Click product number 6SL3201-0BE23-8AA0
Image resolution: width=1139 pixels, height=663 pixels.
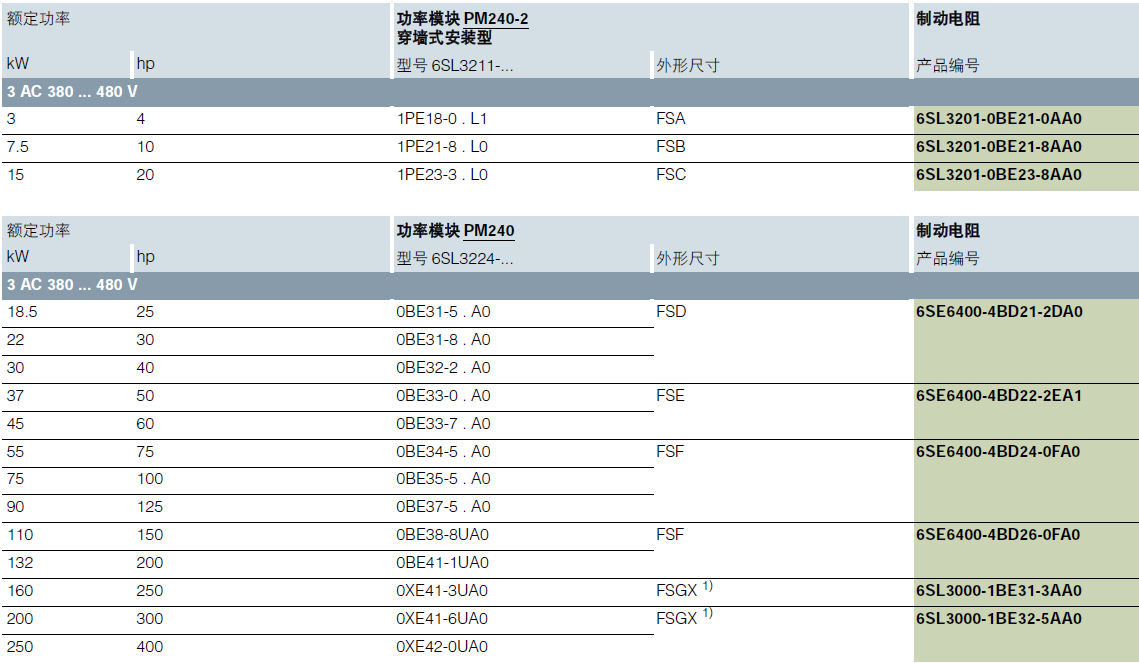(998, 175)
